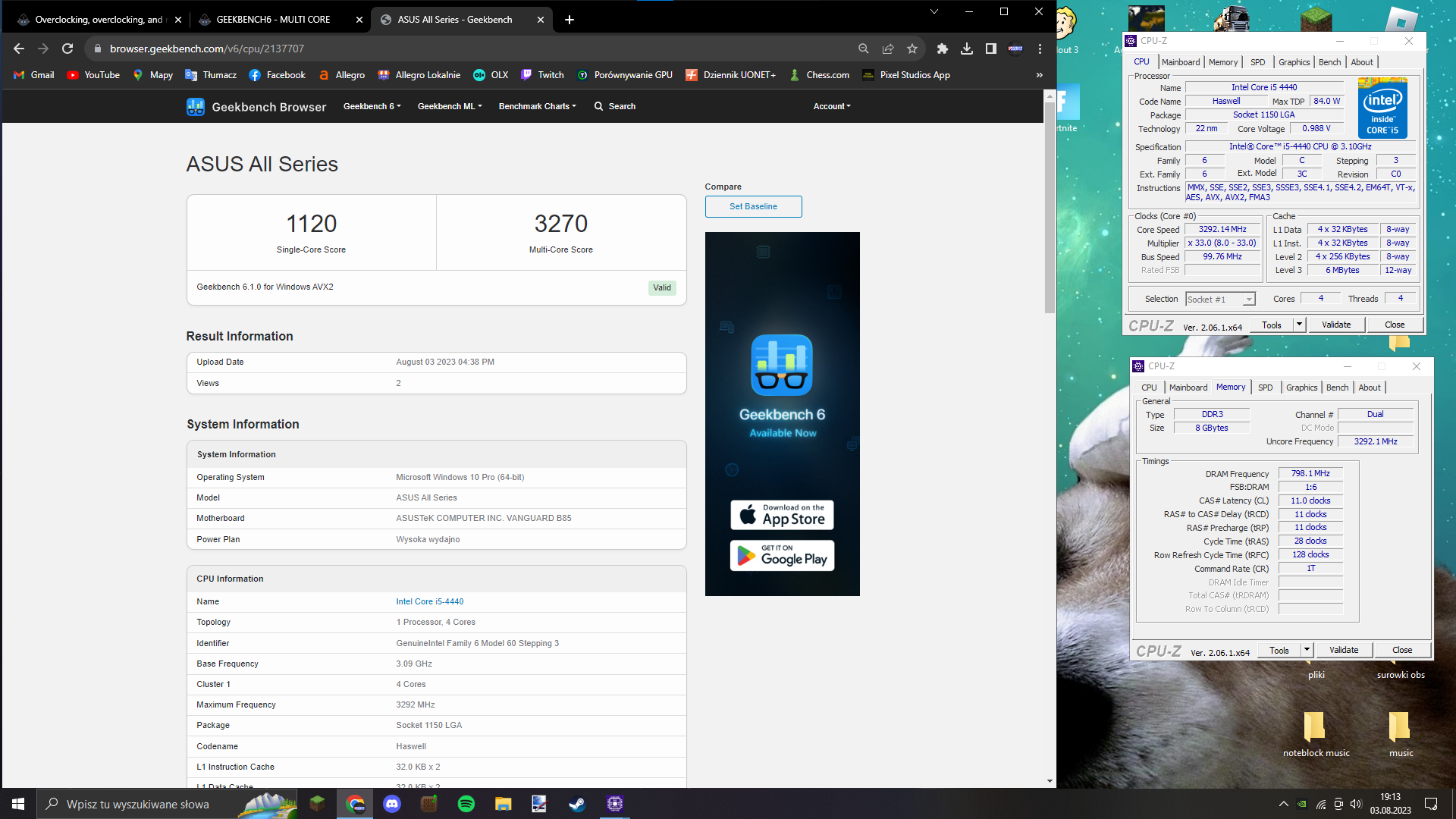1456x819 pixels.
Task: Open the volume control in the system tray
Action: (1356, 804)
